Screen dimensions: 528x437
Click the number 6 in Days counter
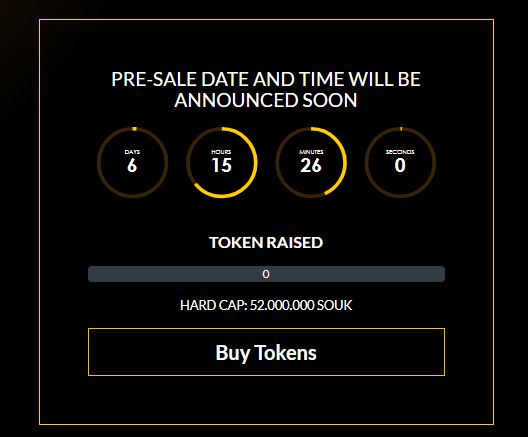pyautogui.click(x=132, y=165)
